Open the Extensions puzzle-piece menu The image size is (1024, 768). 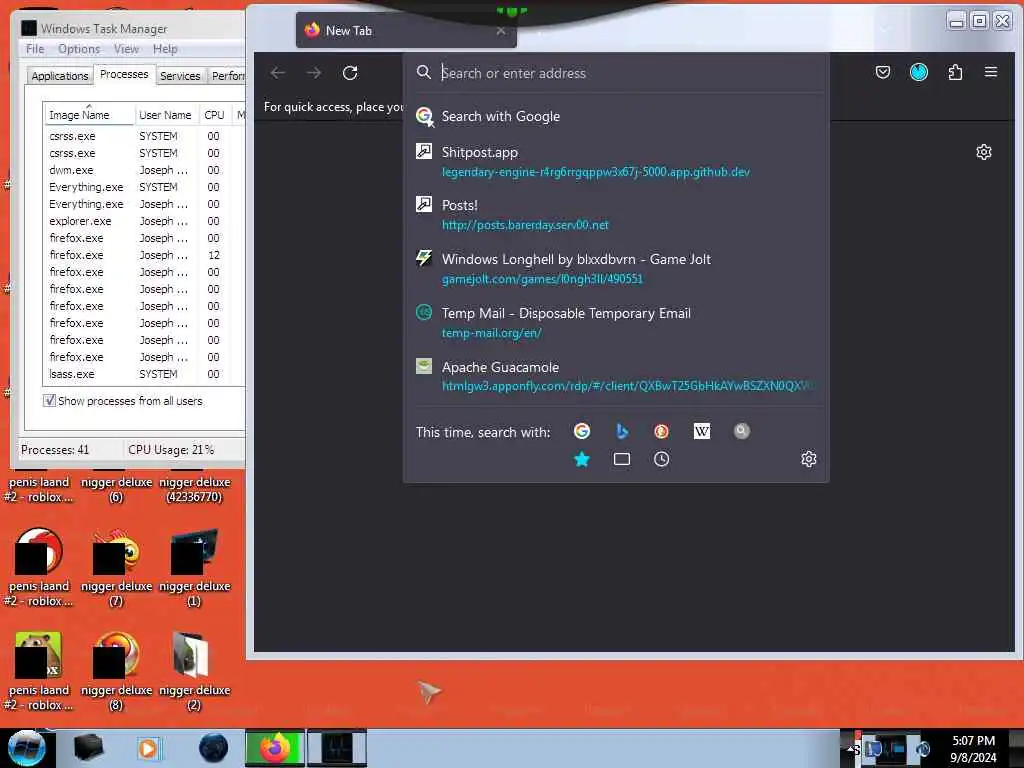point(955,72)
